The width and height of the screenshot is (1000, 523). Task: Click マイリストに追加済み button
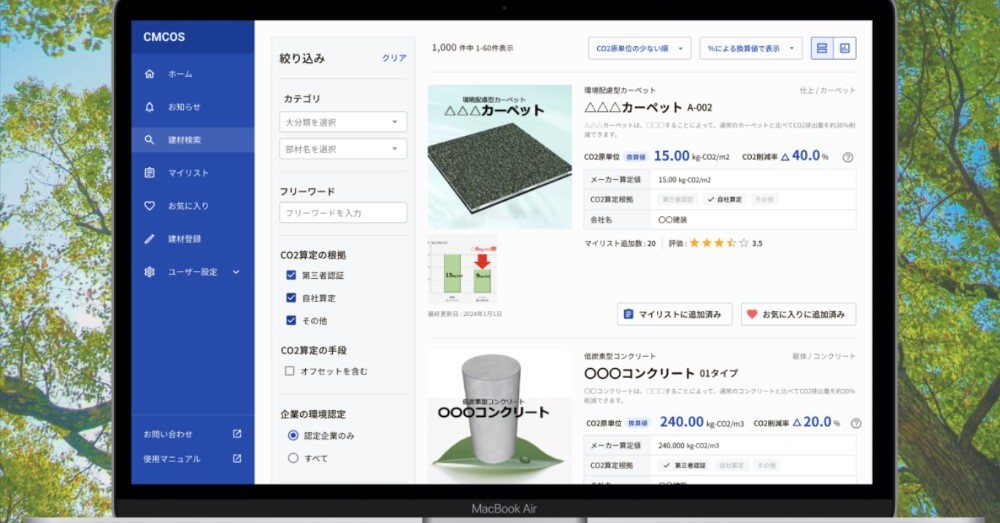pyautogui.click(x=674, y=314)
